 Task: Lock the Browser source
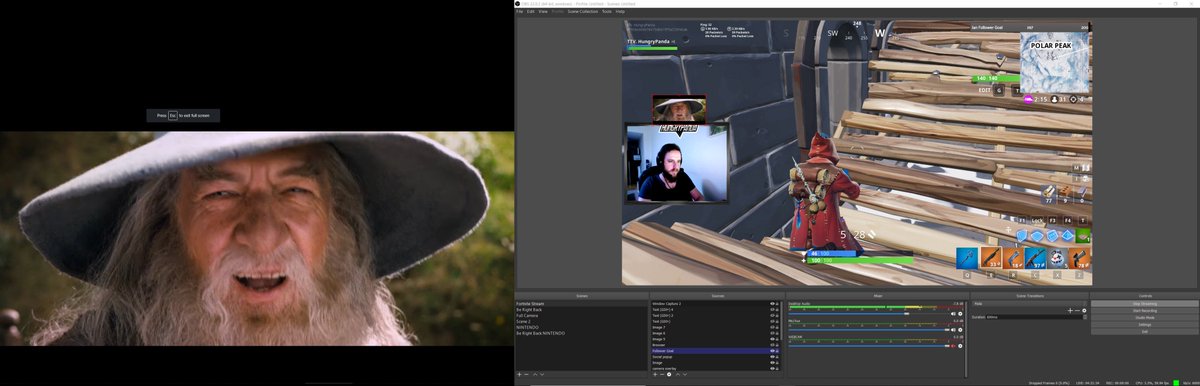coord(777,345)
